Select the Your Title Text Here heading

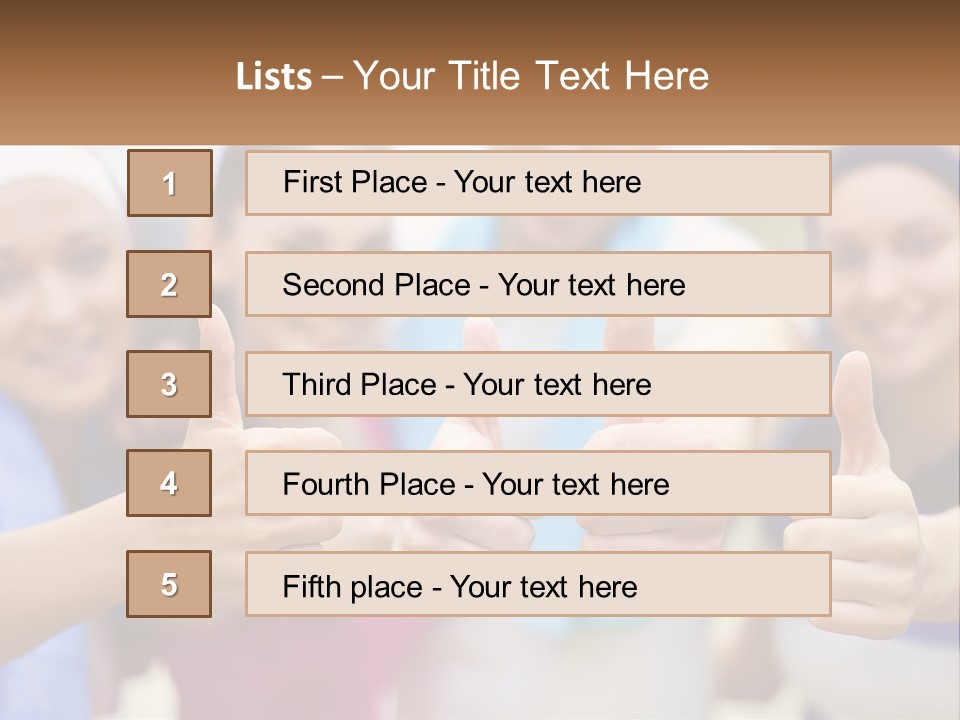click(531, 76)
